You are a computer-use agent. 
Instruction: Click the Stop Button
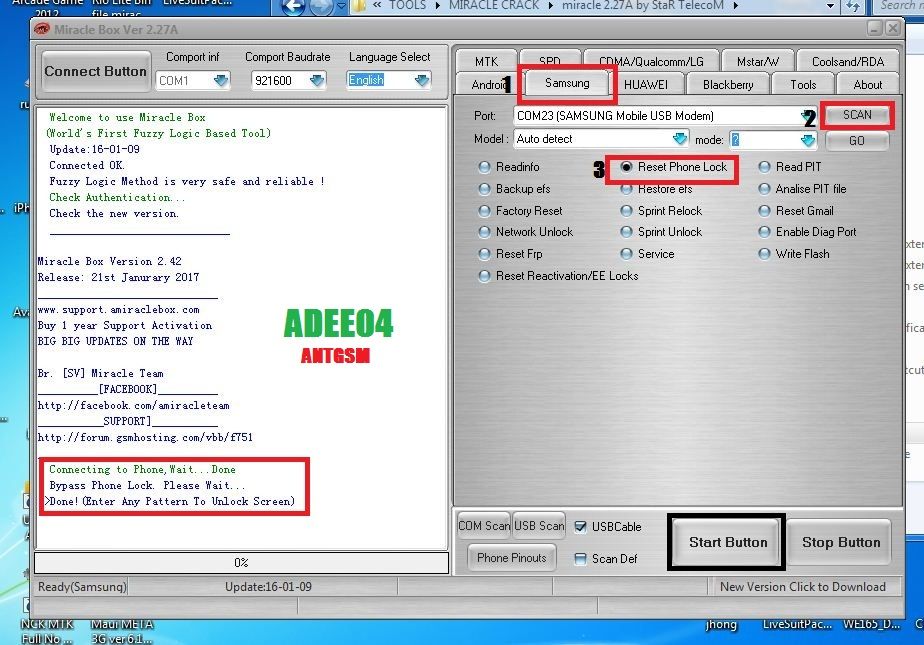tap(841, 543)
